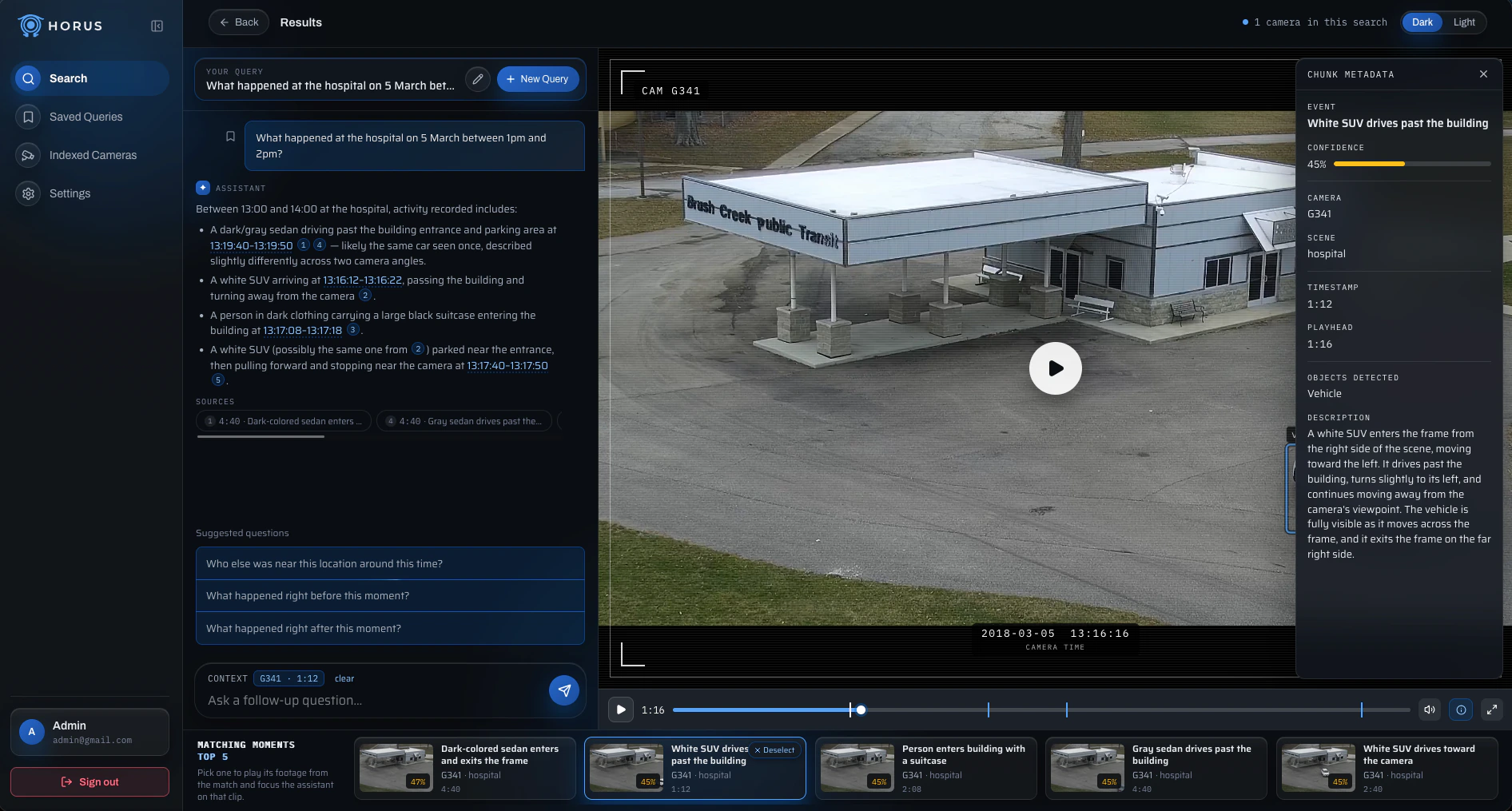Select Person enters building with suitcase clip
Viewport: 1512px width, 811px height.
click(925, 768)
